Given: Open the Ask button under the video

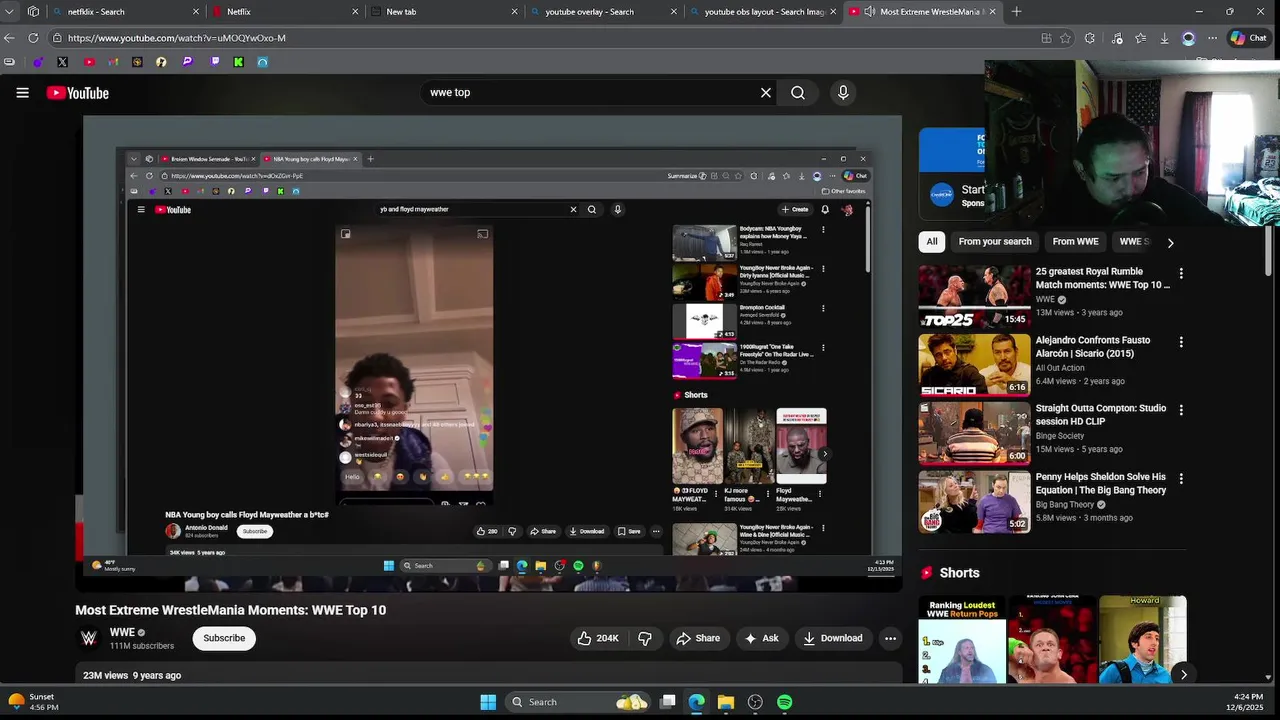Looking at the screenshot, I should (762, 638).
